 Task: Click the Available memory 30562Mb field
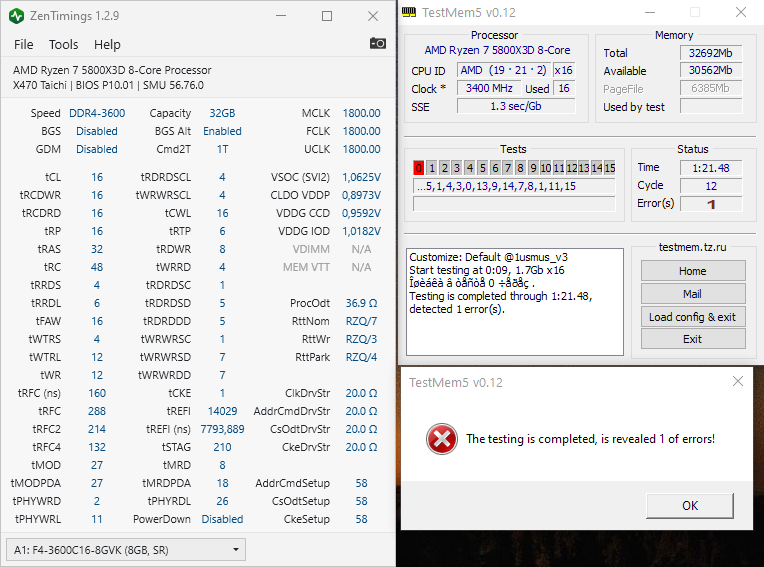coord(711,70)
